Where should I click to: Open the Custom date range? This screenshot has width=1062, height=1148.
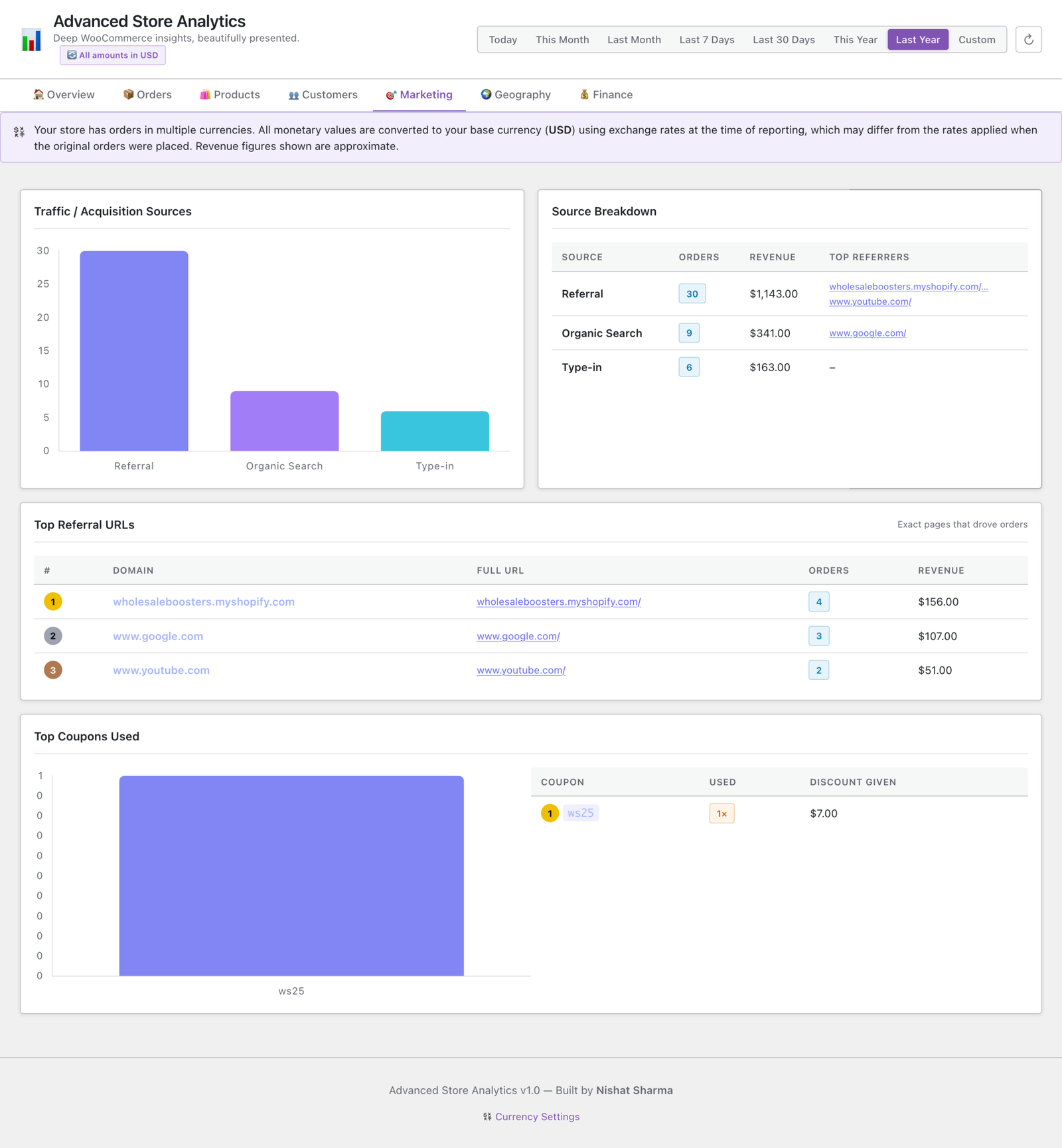coord(977,40)
